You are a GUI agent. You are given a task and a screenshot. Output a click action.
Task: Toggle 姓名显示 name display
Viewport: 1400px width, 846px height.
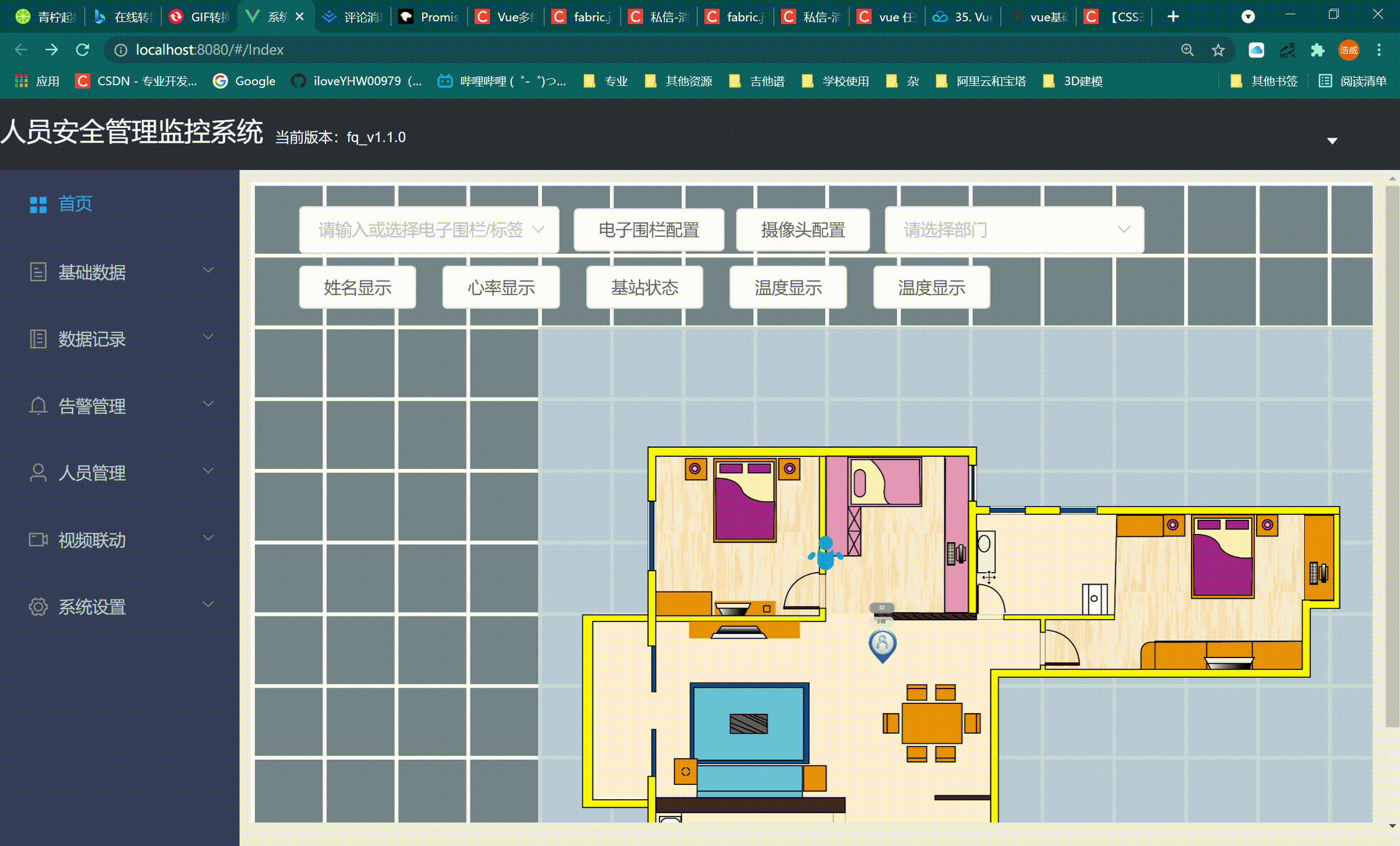click(x=357, y=288)
